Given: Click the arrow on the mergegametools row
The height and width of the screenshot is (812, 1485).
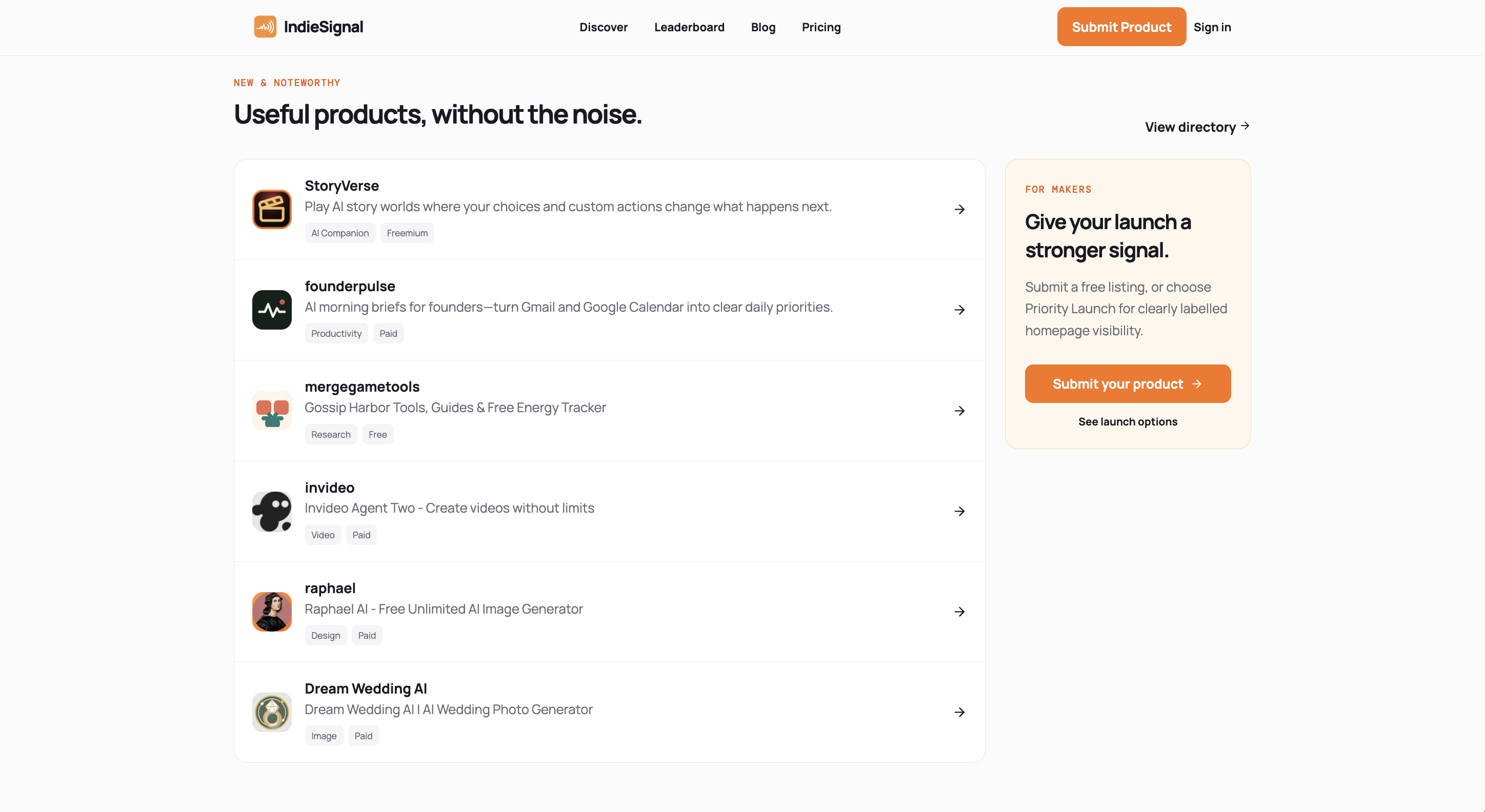Looking at the screenshot, I should [959, 411].
